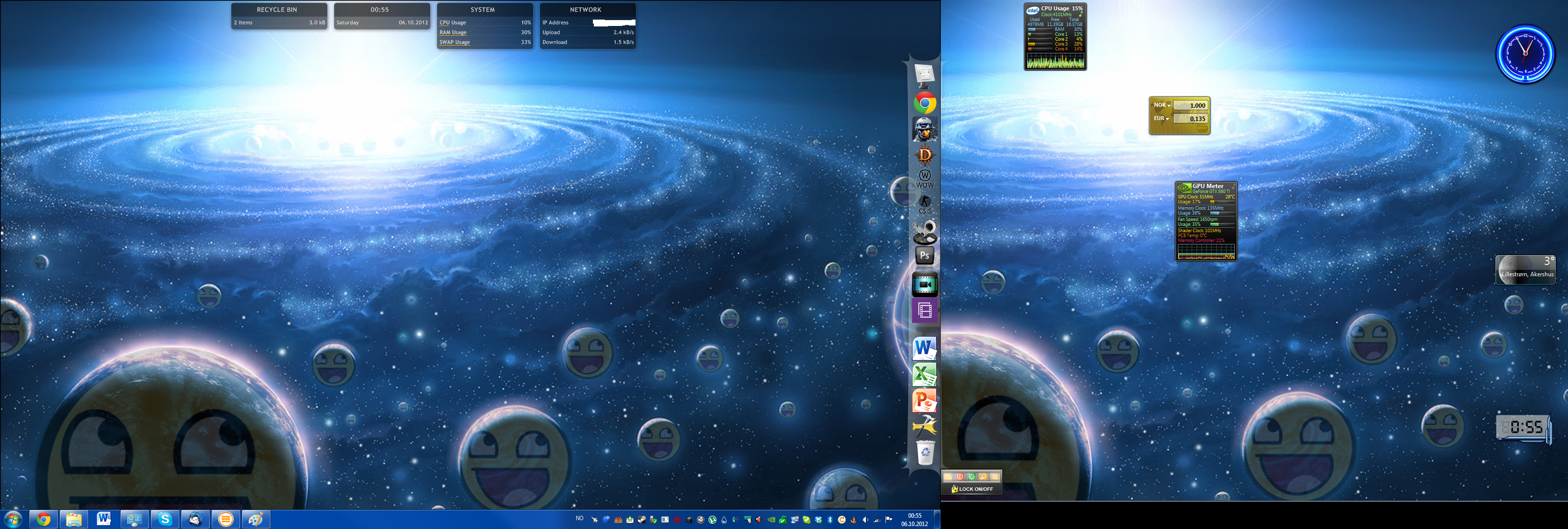Open the teal video camera app in dock
This screenshot has width=1568, height=529.
(925, 284)
